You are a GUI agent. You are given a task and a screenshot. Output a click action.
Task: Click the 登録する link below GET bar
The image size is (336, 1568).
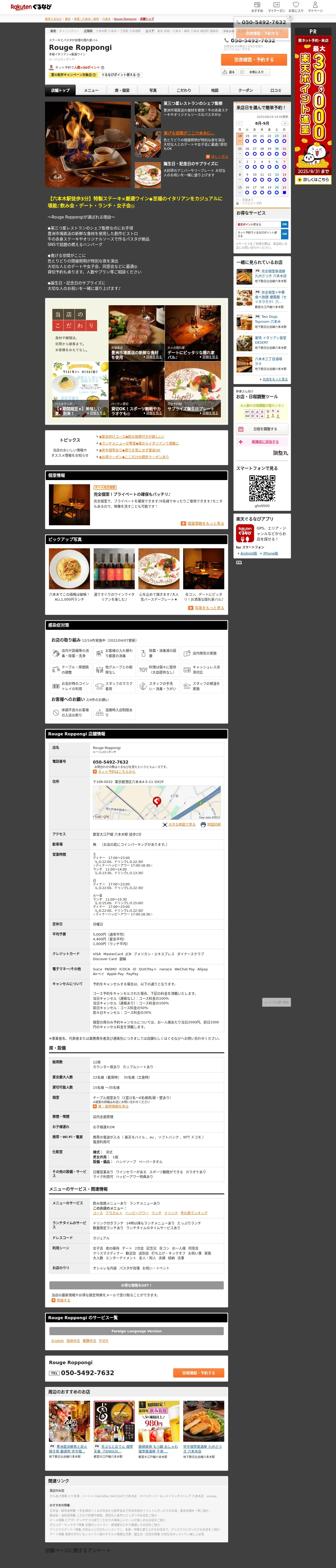click(63, 1300)
